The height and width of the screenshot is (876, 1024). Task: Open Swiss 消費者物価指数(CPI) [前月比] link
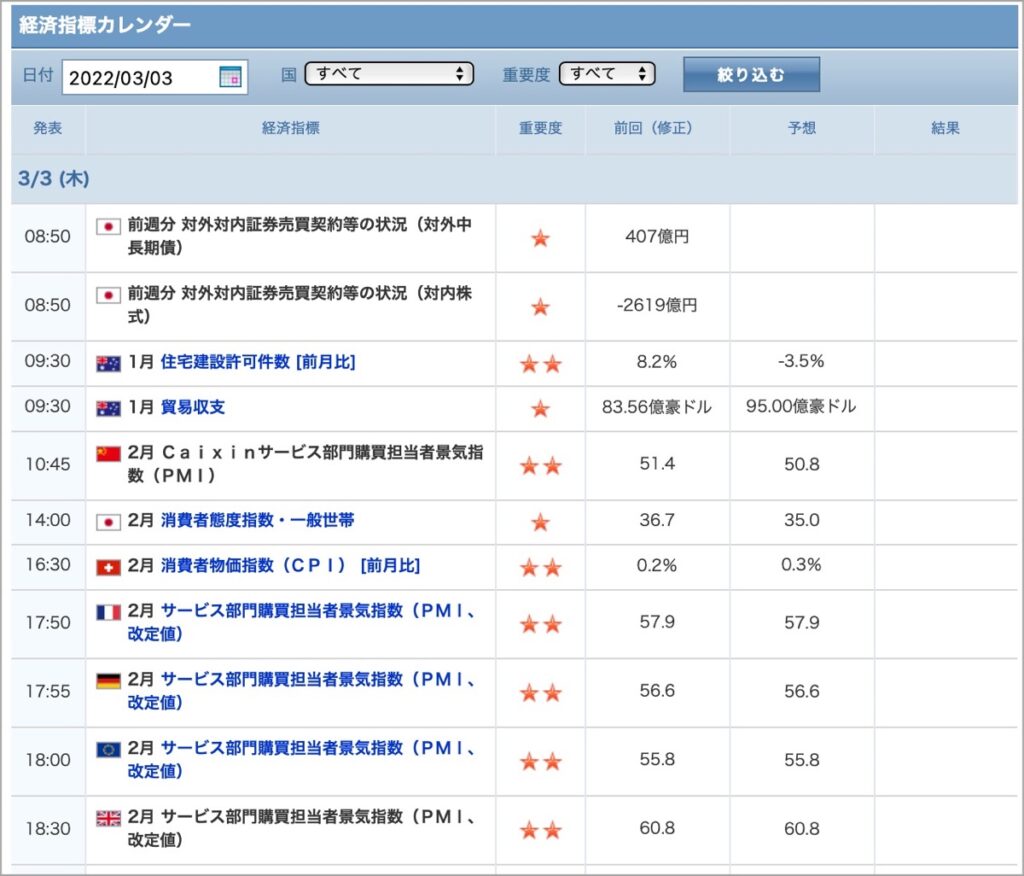pyautogui.click(x=290, y=566)
